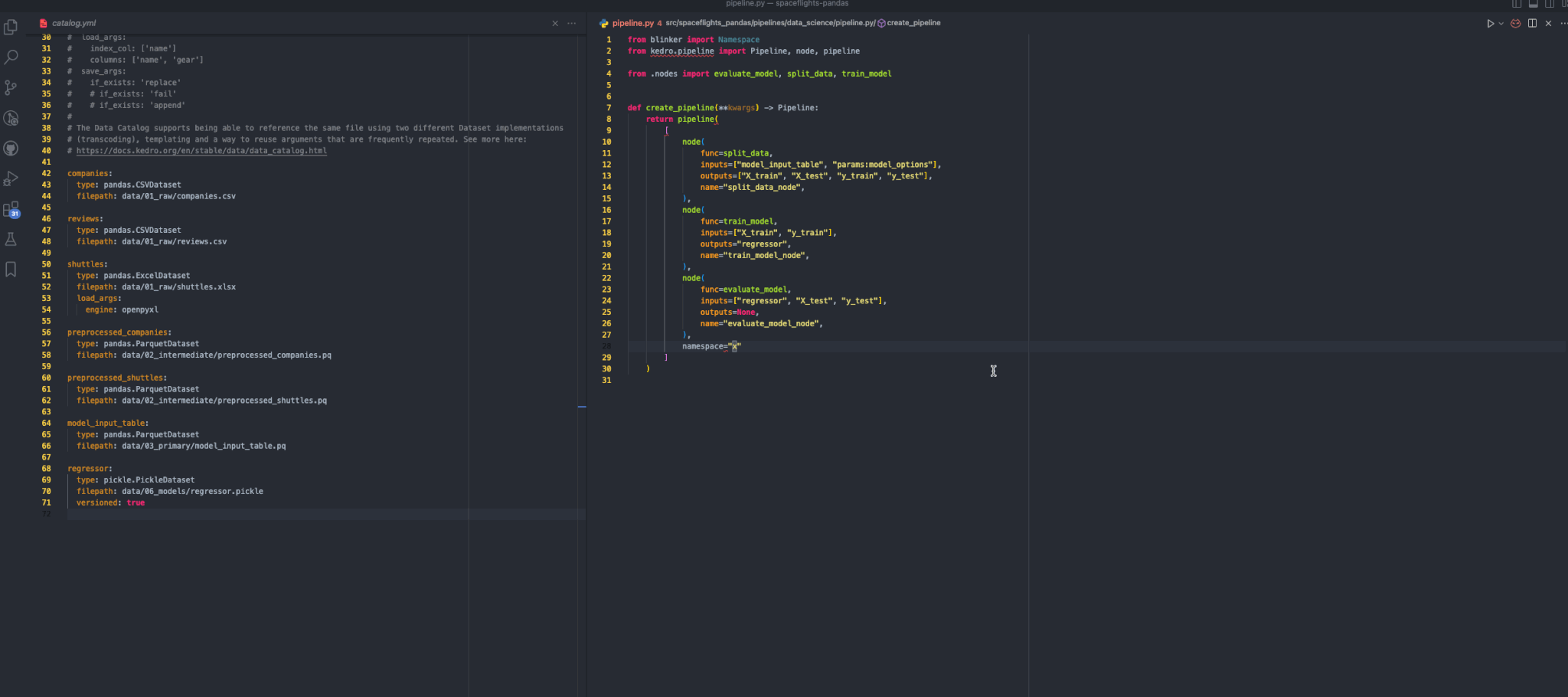This screenshot has width=1568, height=697.
Task: Open the Bookmarks view icon
Action: (11, 270)
